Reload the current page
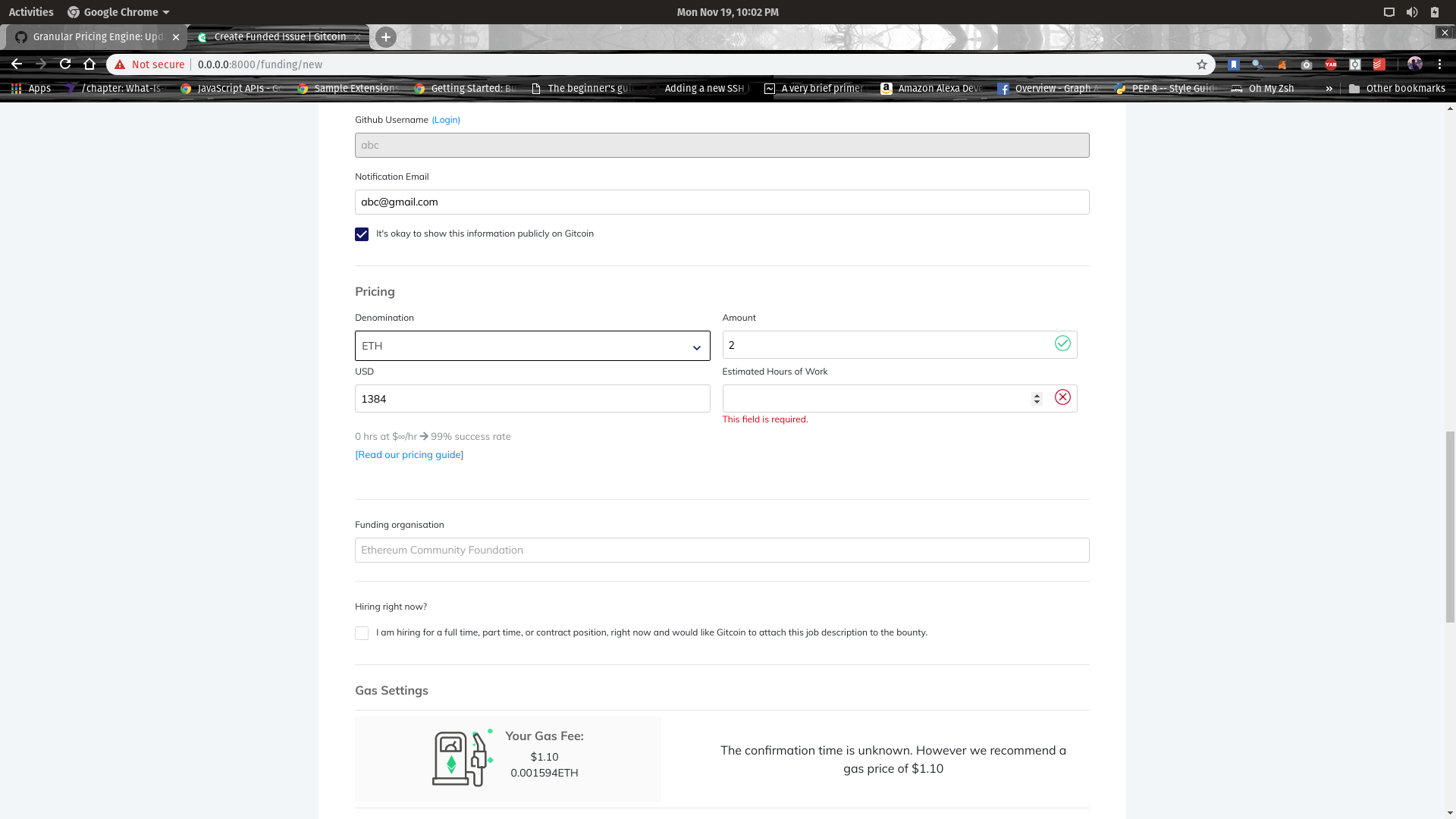Screen dimensions: 1456x819 pos(65,64)
